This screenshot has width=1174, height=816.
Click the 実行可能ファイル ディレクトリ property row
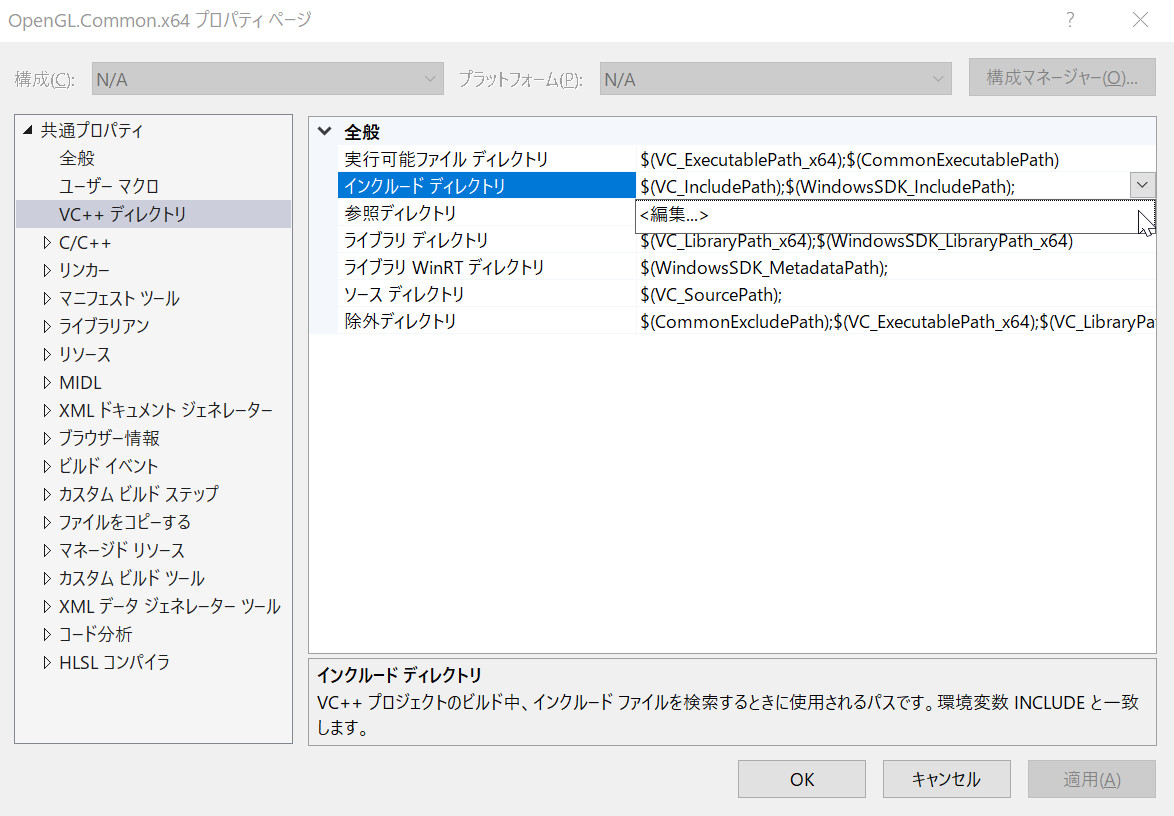tap(446, 159)
